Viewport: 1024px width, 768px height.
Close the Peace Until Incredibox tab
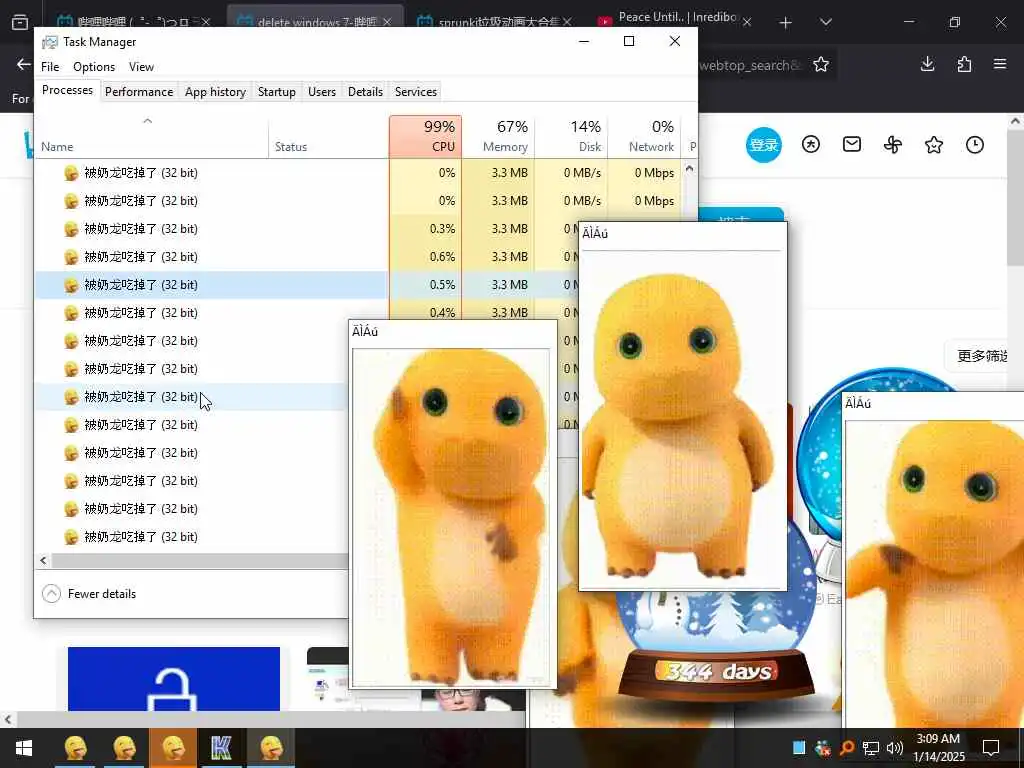pyautogui.click(x=747, y=22)
